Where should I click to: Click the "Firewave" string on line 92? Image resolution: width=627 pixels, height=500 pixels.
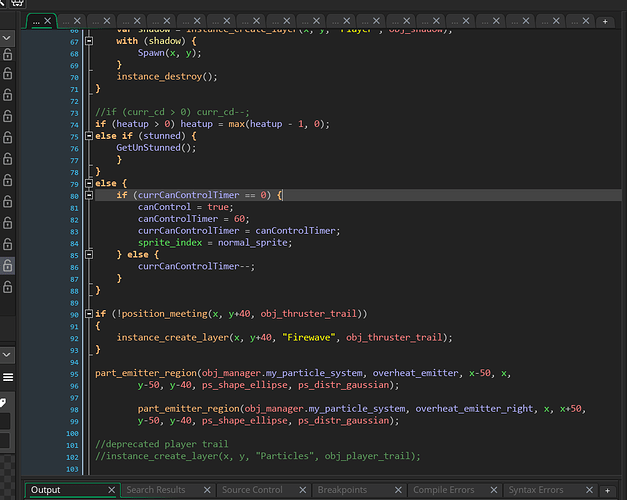pos(309,337)
